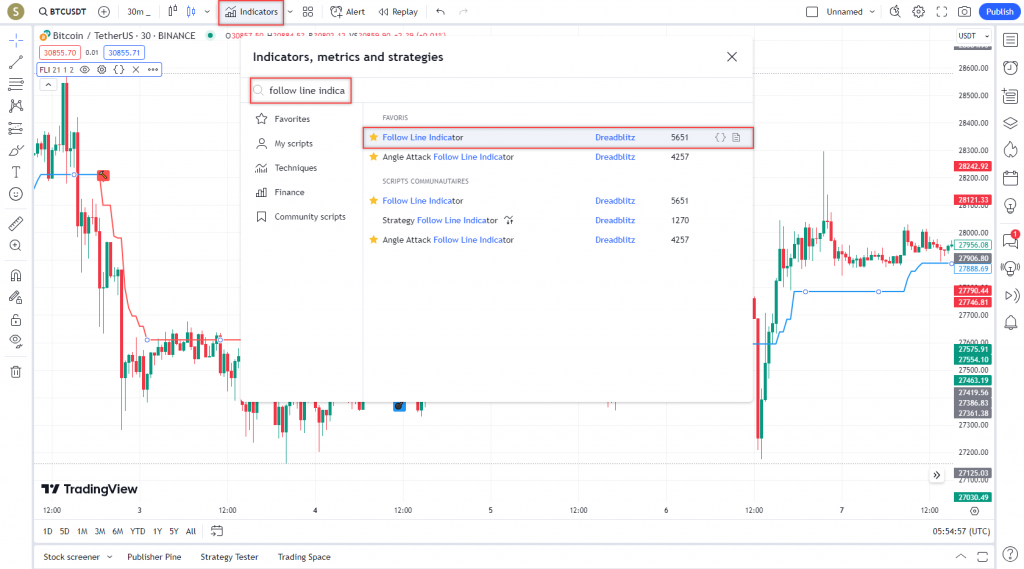Open the candlestick chart style selector
The width and height of the screenshot is (1024, 569).
[191, 12]
